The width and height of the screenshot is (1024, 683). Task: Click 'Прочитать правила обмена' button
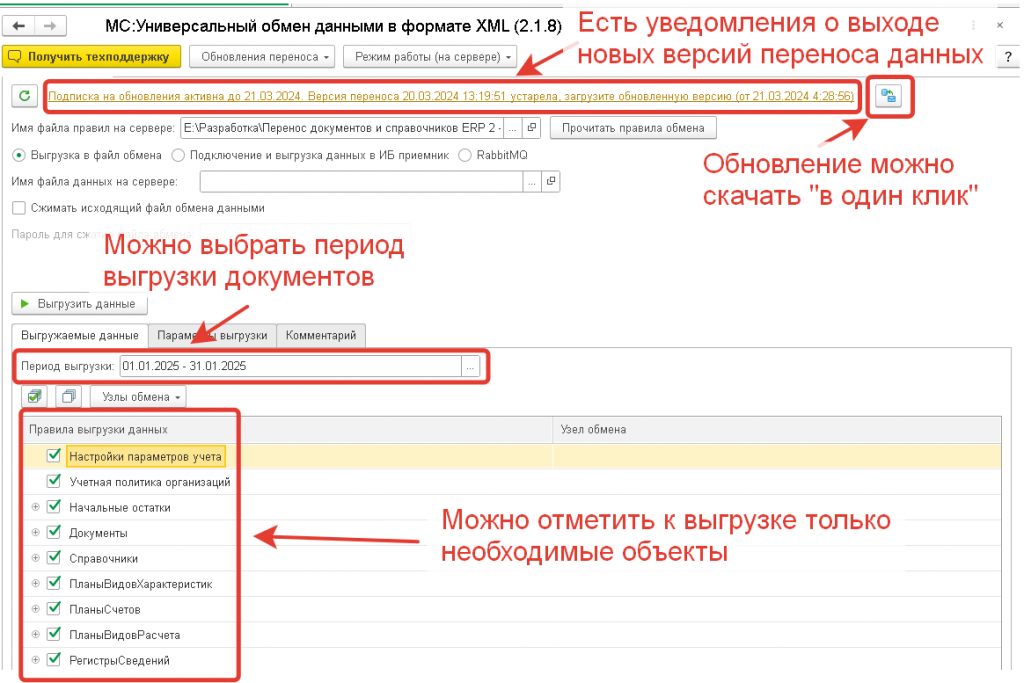633,128
